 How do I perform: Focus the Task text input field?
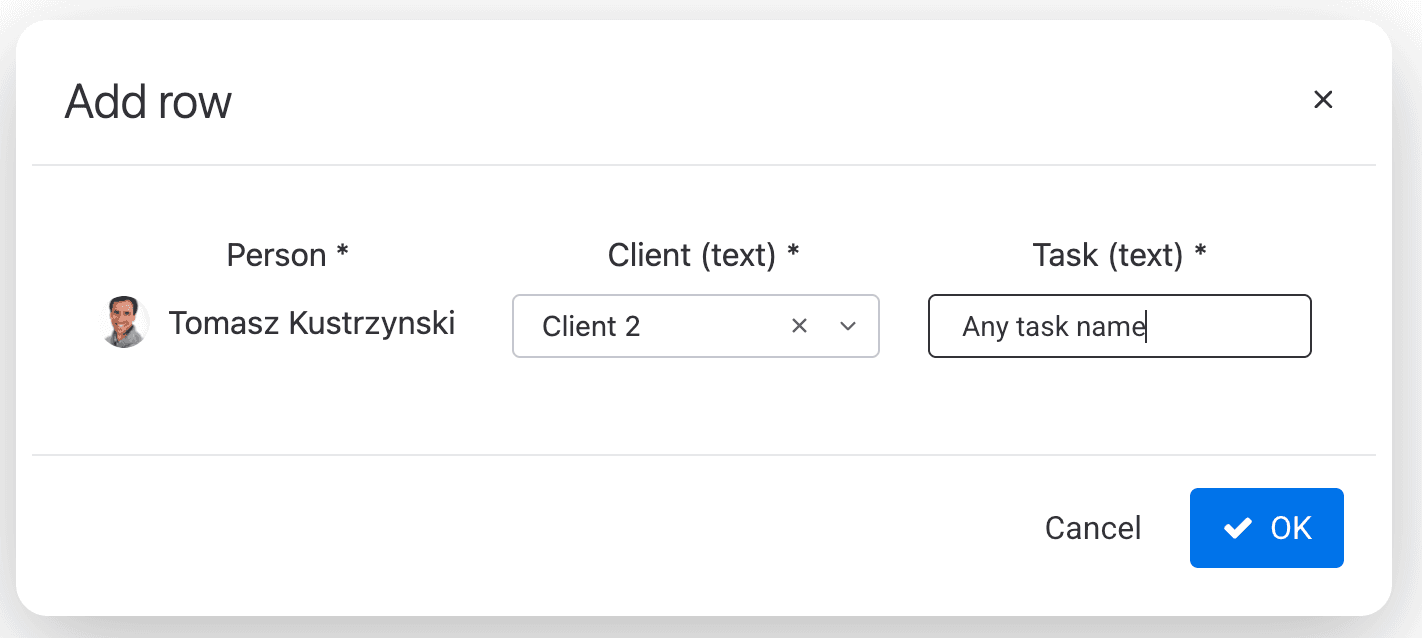point(1119,326)
